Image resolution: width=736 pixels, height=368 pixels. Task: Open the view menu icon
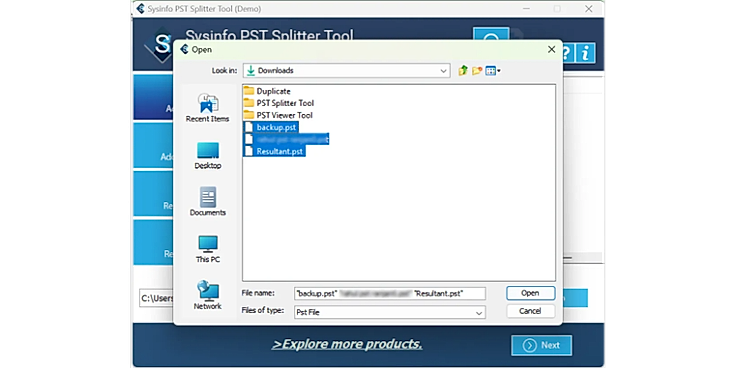492,71
